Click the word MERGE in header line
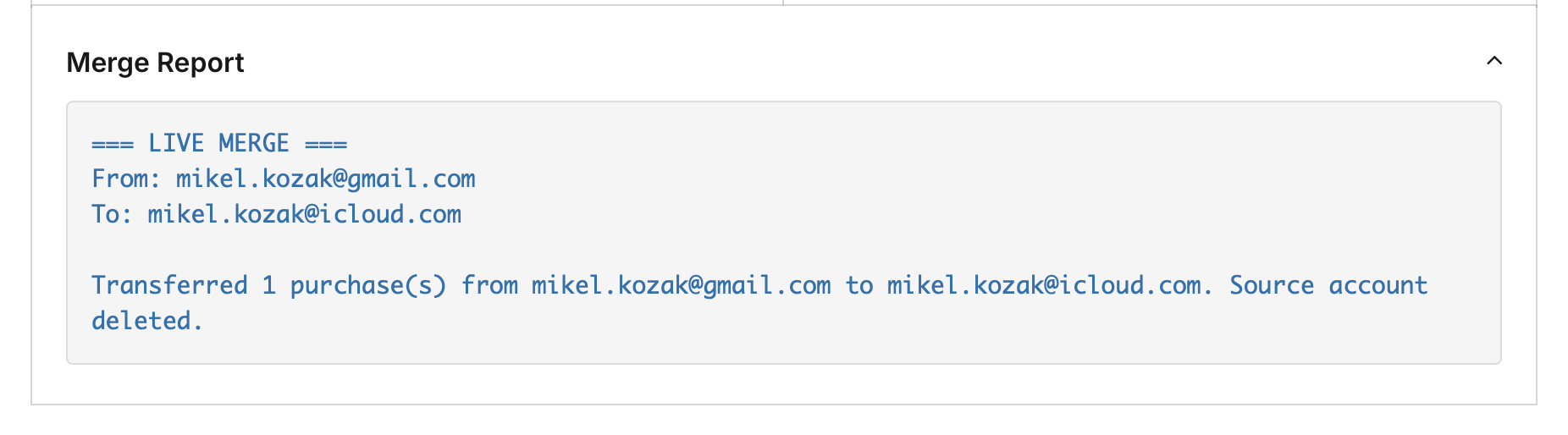The height and width of the screenshot is (435, 1568). coord(254,143)
